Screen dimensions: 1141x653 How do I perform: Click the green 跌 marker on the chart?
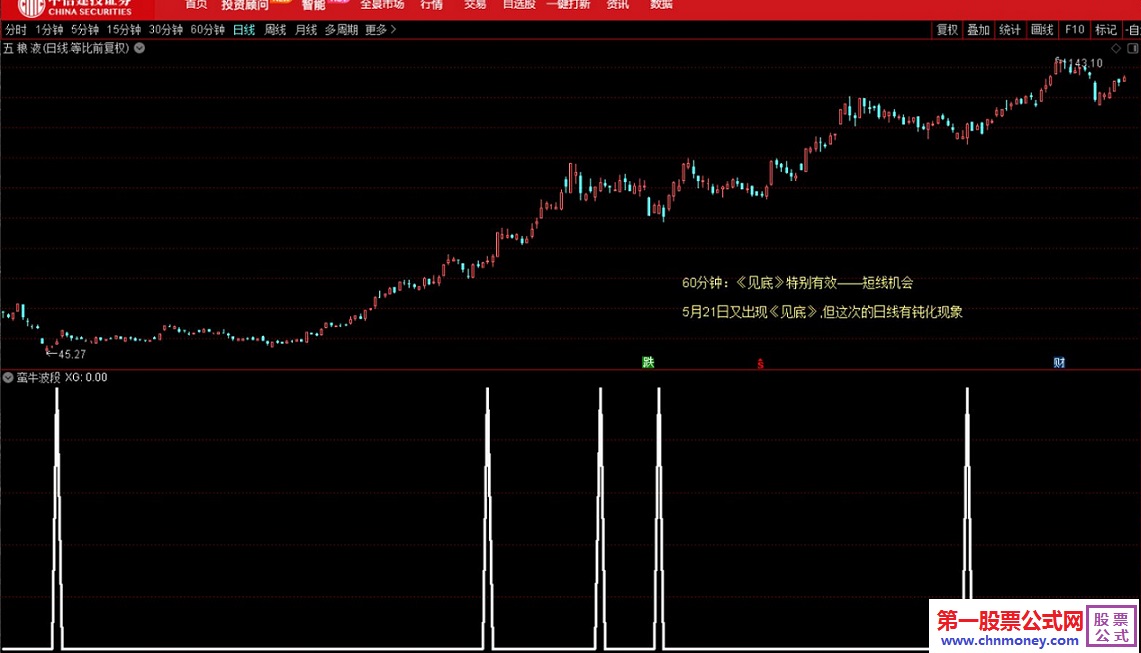(648, 363)
